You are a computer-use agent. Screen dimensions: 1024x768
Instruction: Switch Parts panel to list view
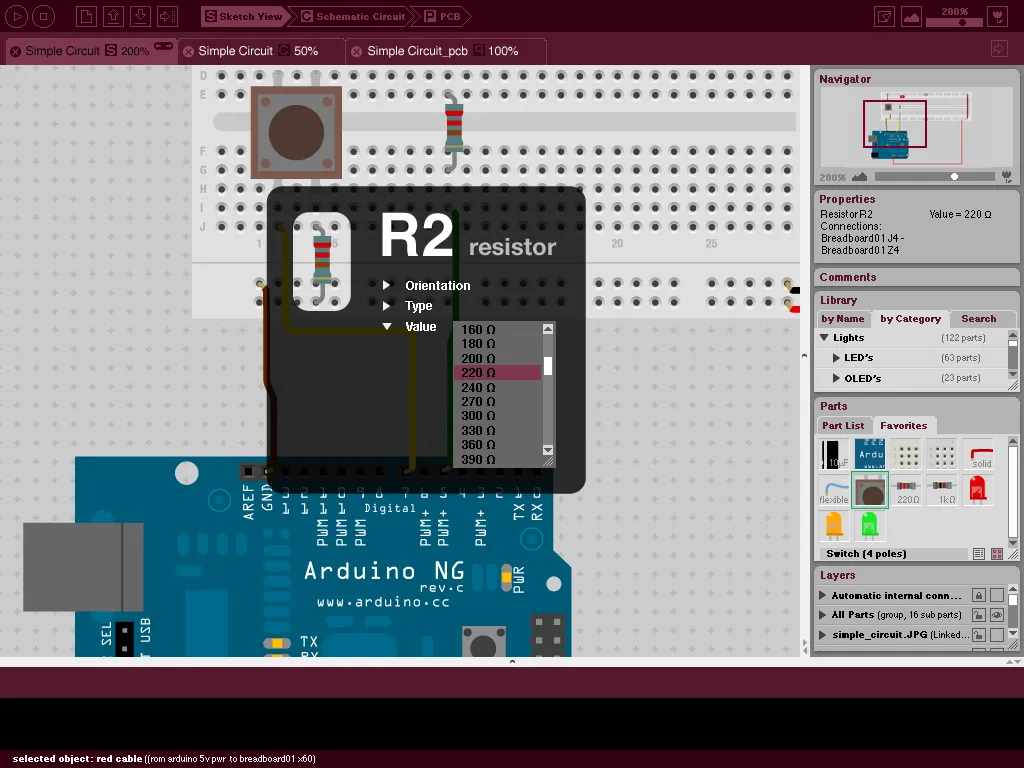coord(978,554)
